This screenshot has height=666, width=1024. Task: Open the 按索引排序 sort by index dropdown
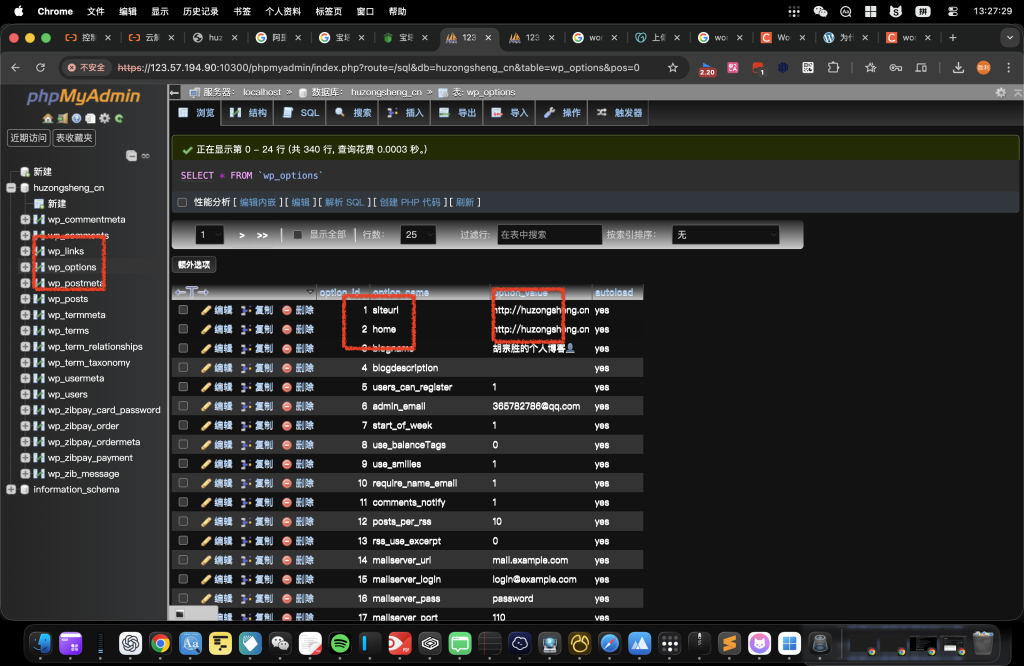[725, 235]
